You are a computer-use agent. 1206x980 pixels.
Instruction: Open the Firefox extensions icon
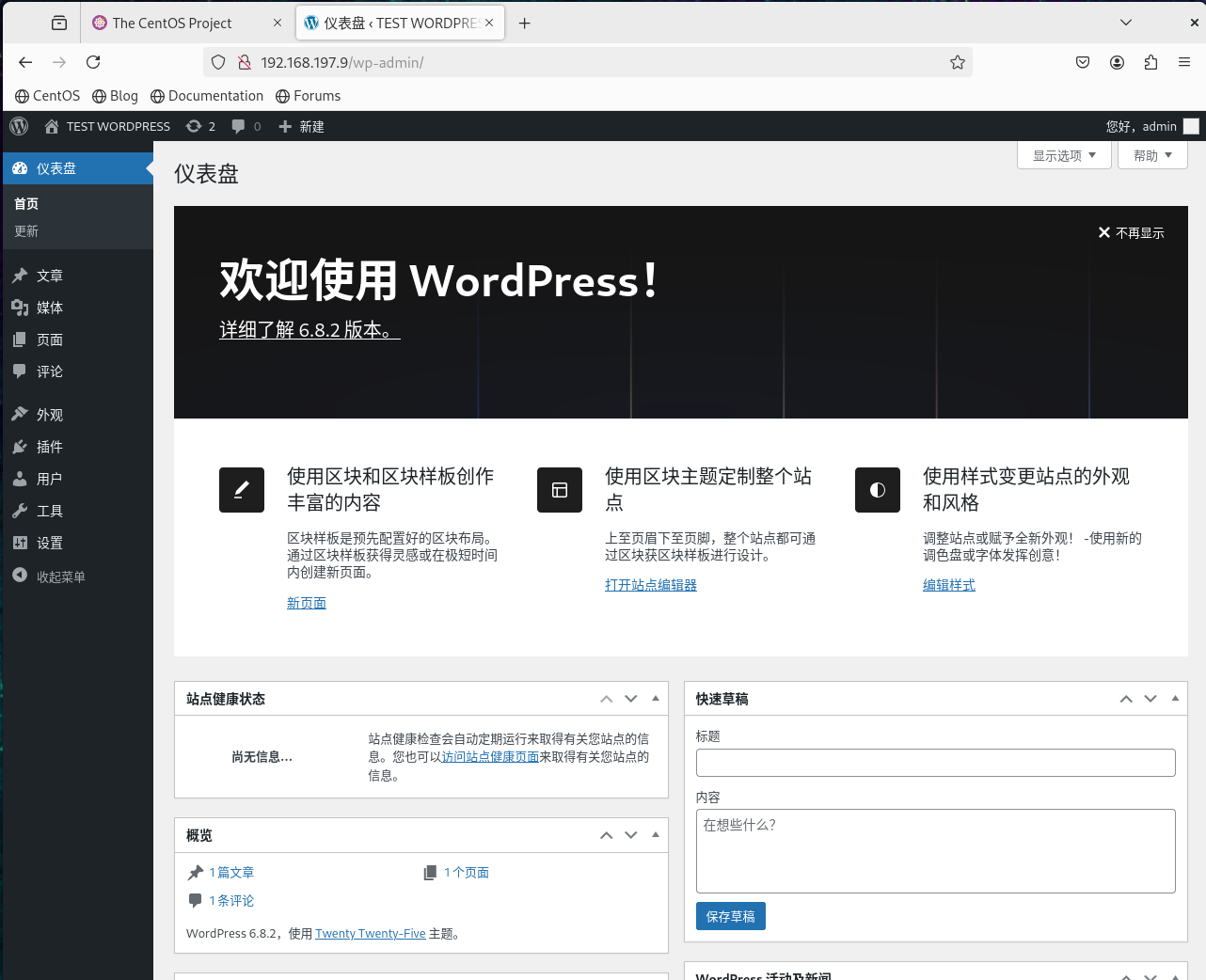[1150, 62]
